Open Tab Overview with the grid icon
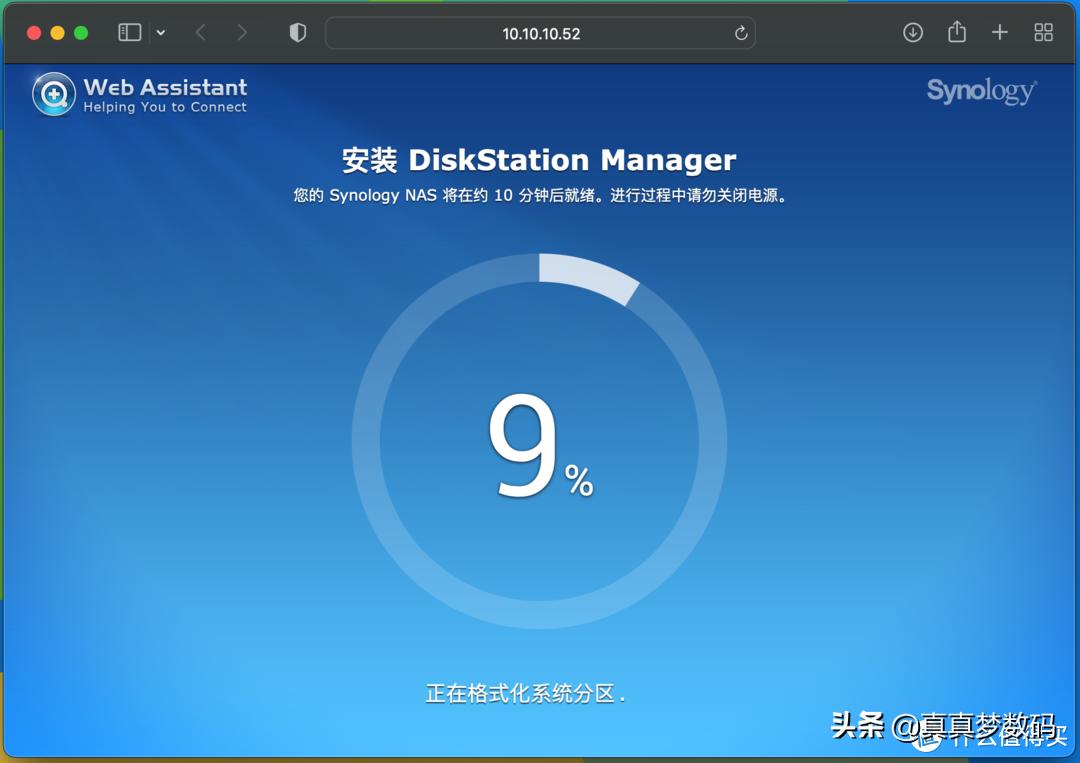This screenshot has height=763, width=1080. coord(1043,32)
